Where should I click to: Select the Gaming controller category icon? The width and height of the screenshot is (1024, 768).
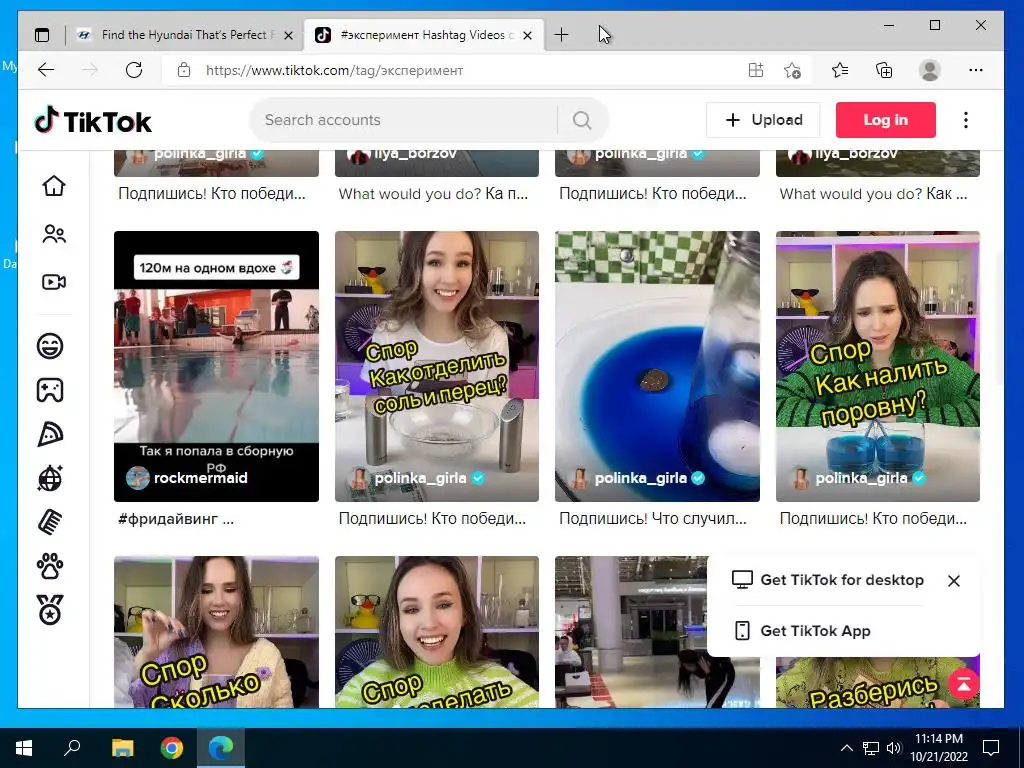tap(50, 391)
